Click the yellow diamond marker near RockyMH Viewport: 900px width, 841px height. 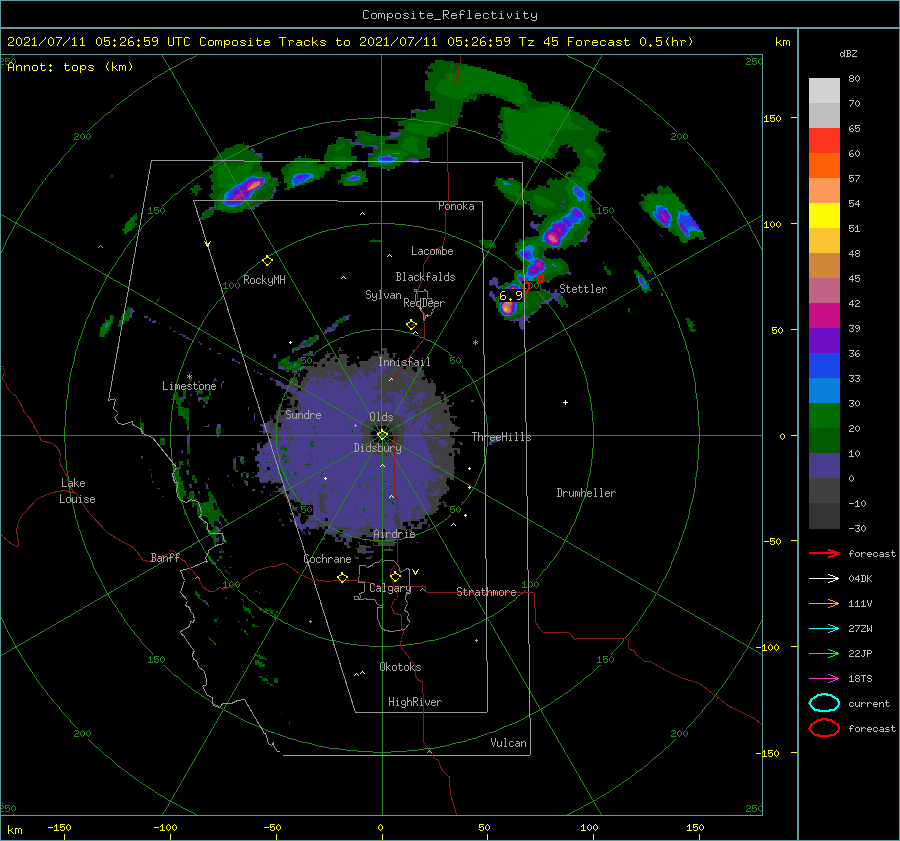pos(267,261)
